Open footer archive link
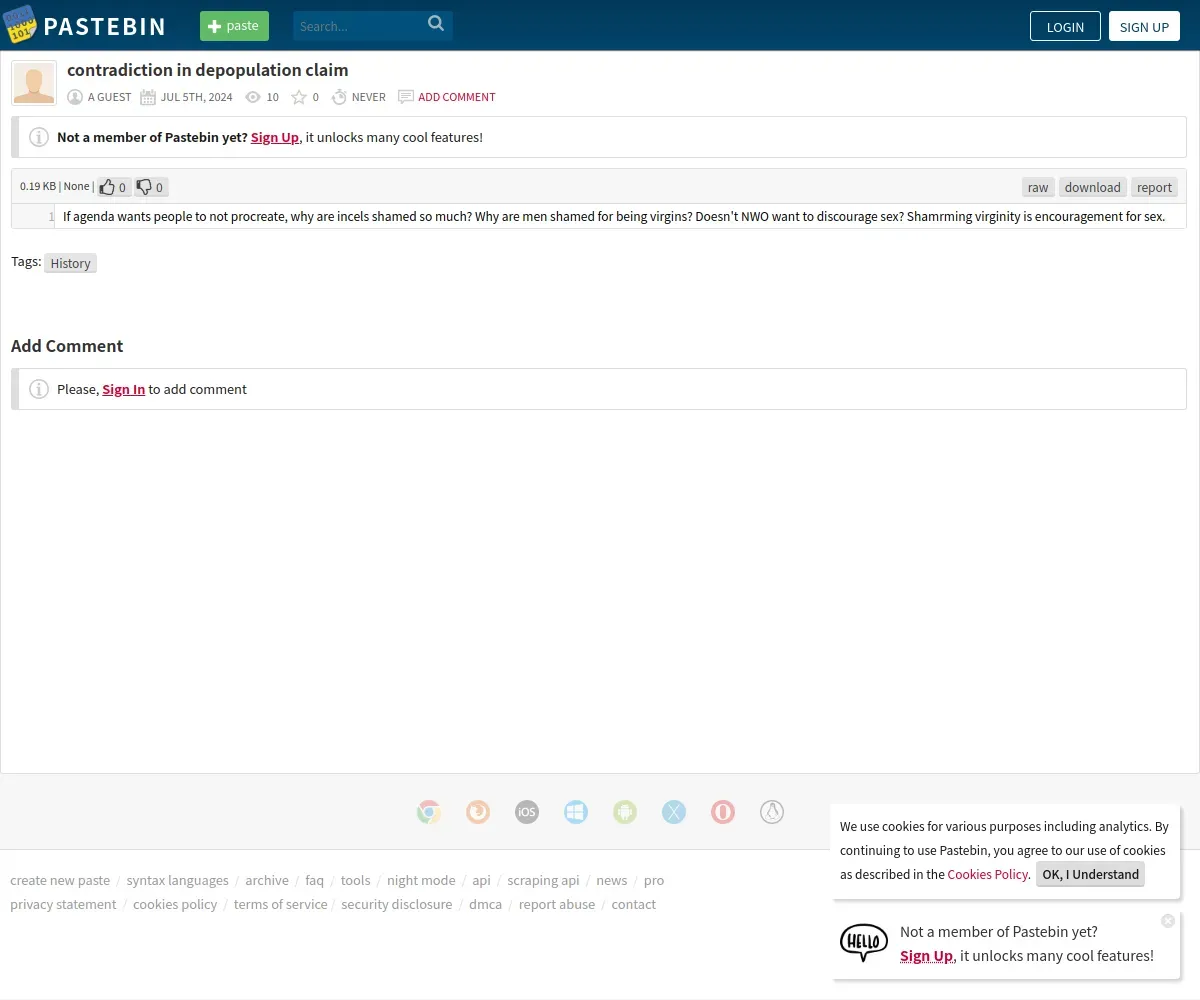Image resolution: width=1200 pixels, height=1000 pixels. pyautogui.click(x=267, y=880)
